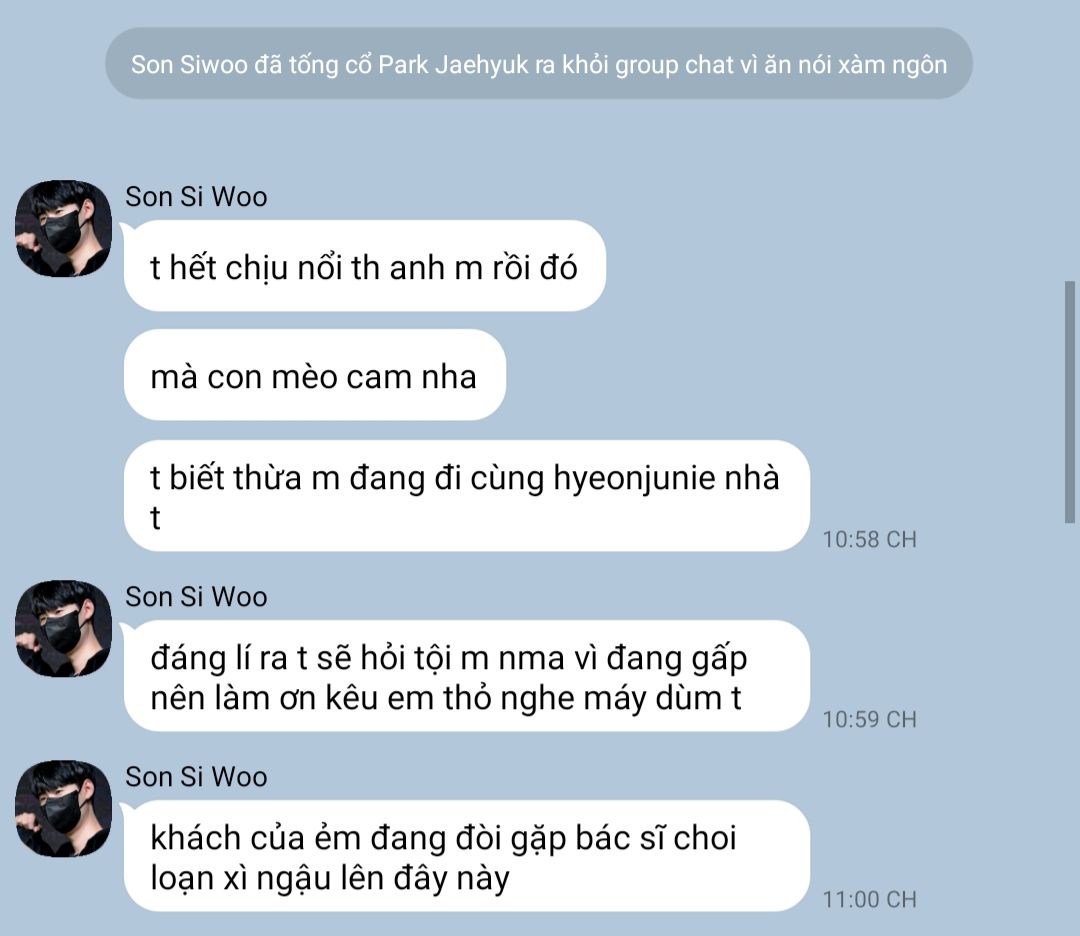Tap the 'mà con mèo cam nha' message
The image size is (1080, 936).
pos(315,375)
